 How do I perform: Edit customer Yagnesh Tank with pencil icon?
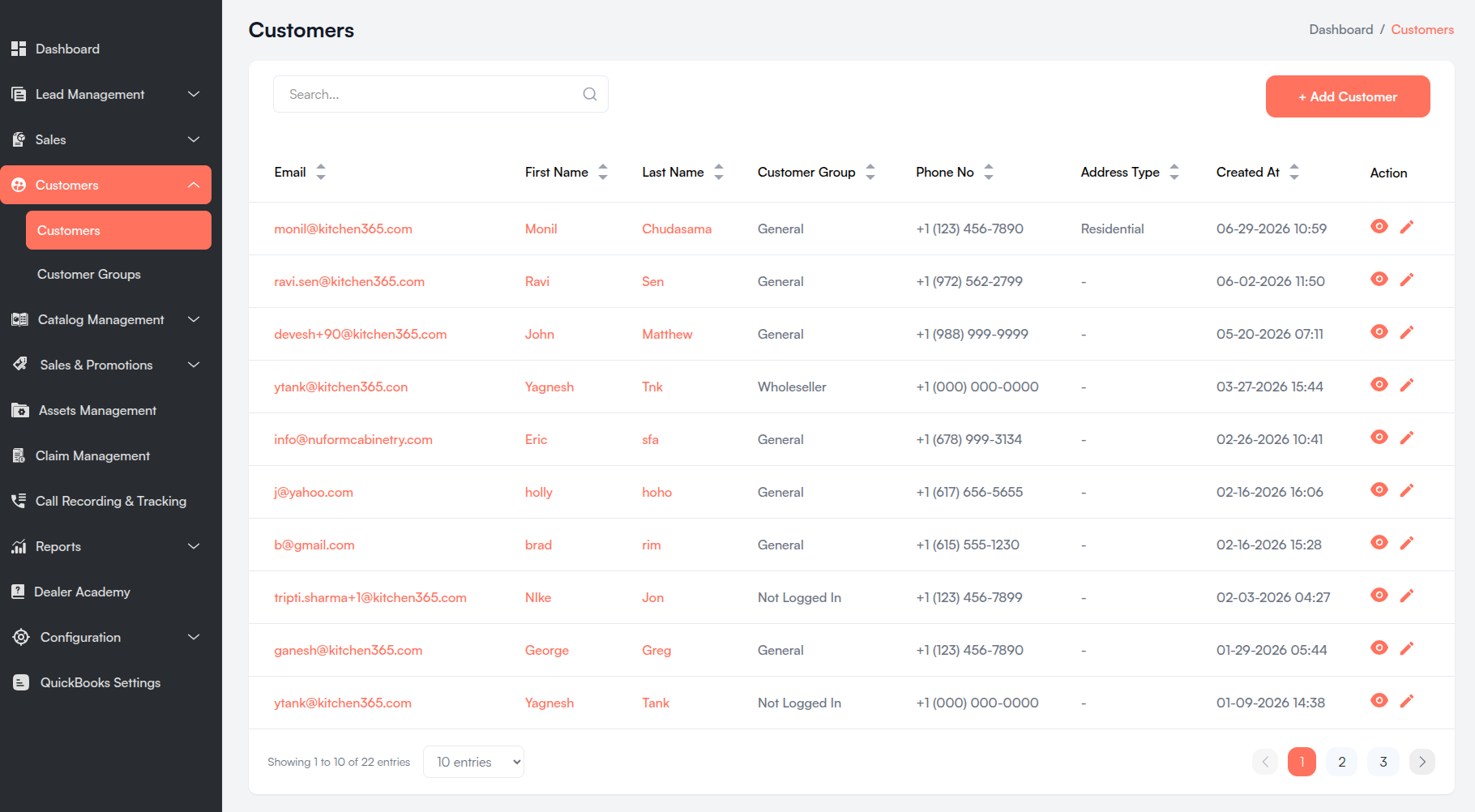(1407, 701)
